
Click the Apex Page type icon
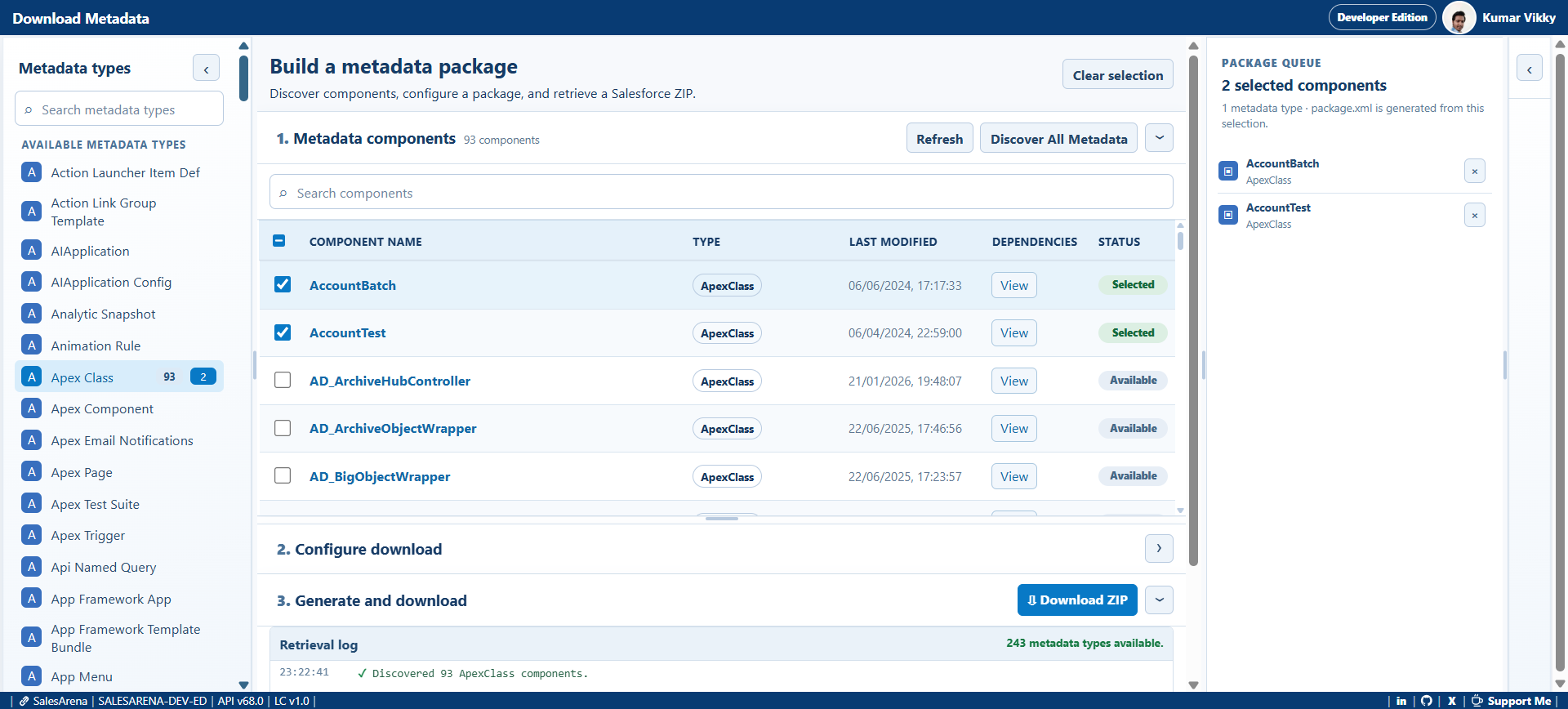[31, 472]
